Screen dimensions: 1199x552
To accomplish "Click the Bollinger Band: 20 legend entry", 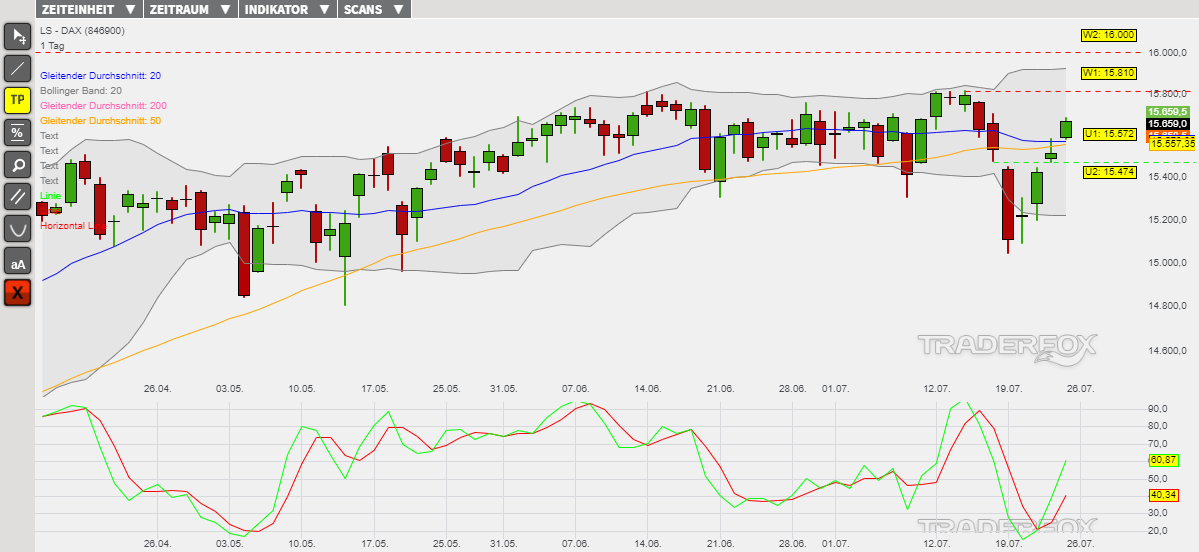I will (81, 91).
